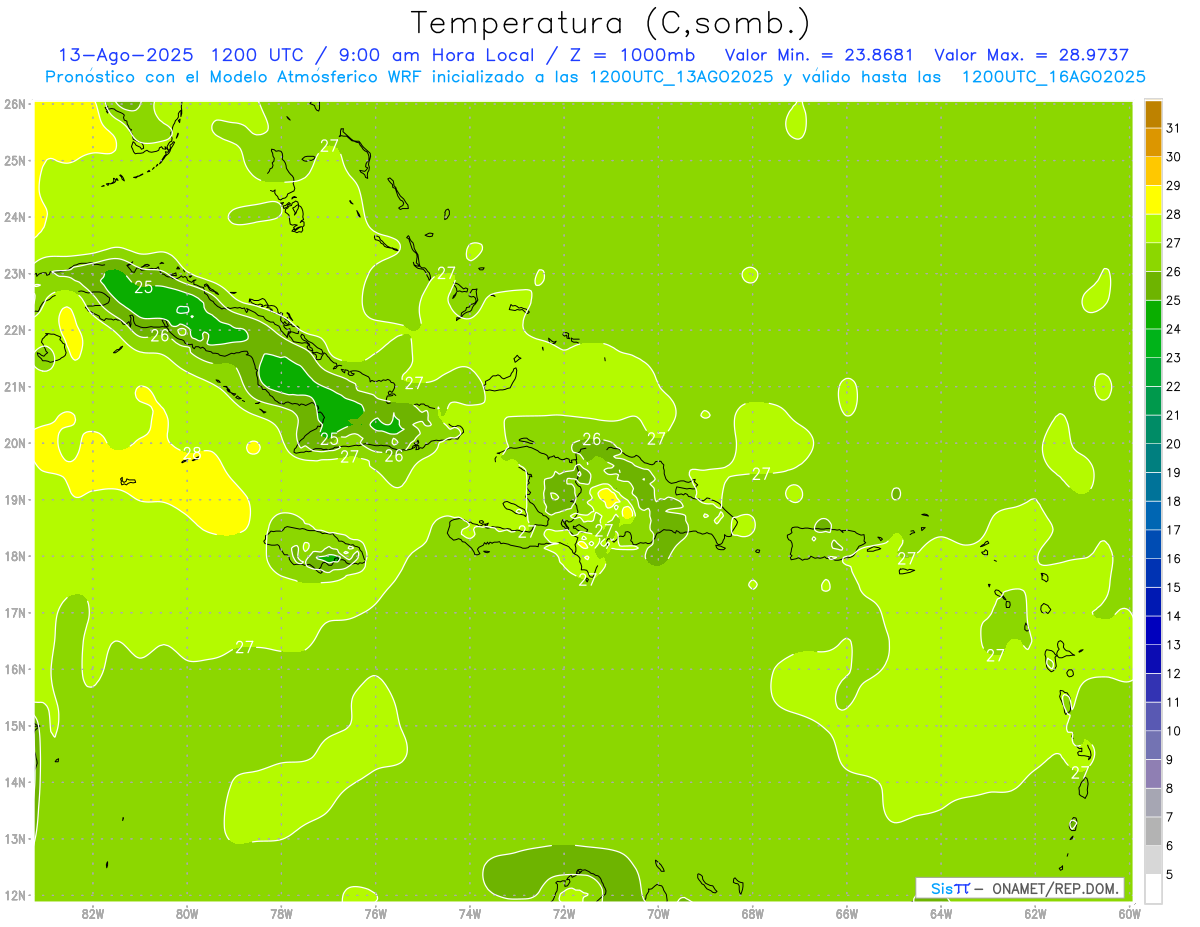Click the '17N' latitude axis label

coord(14,612)
